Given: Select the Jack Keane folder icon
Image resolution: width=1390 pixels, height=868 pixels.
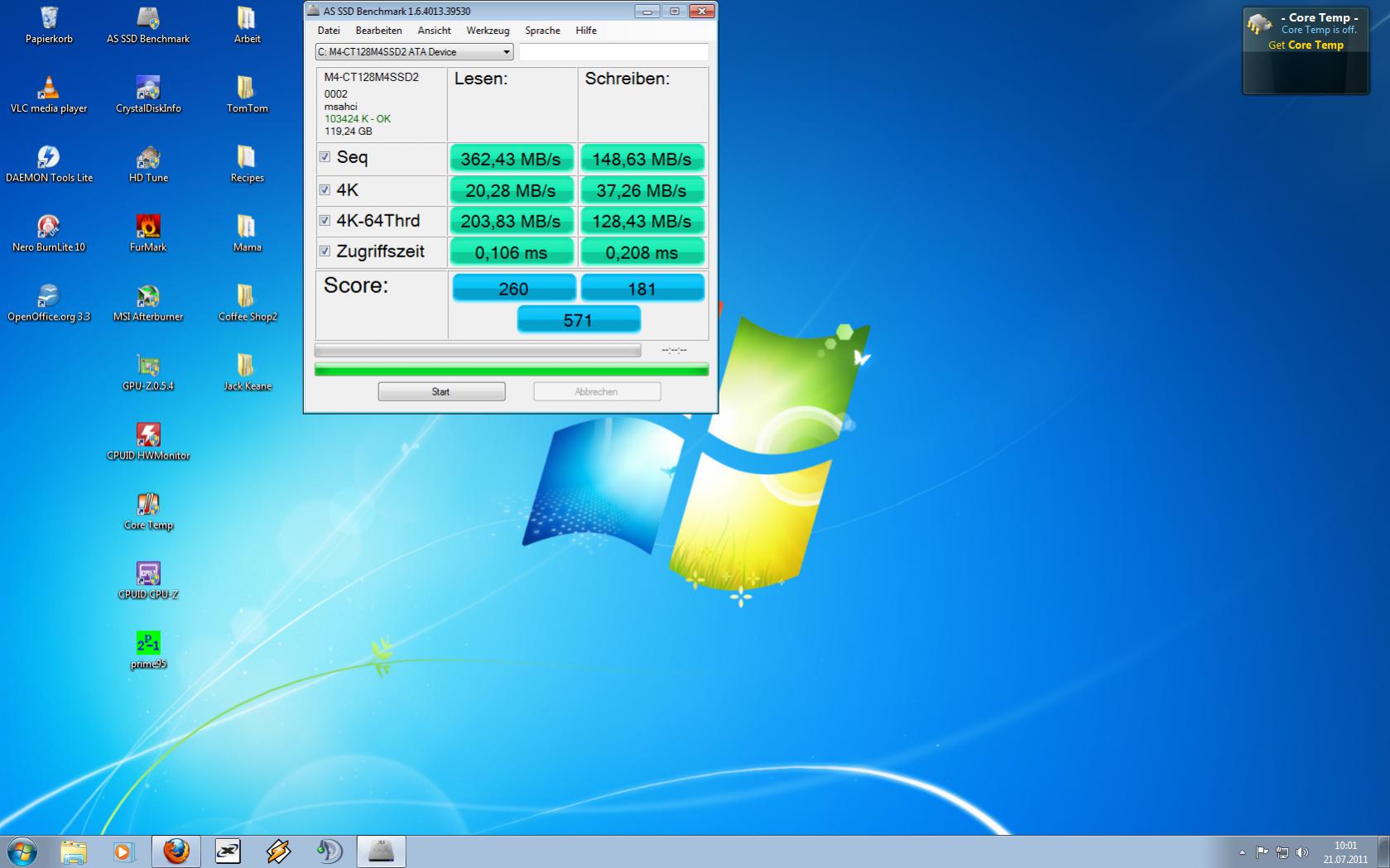Looking at the screenshot, I should click(247, 372).
